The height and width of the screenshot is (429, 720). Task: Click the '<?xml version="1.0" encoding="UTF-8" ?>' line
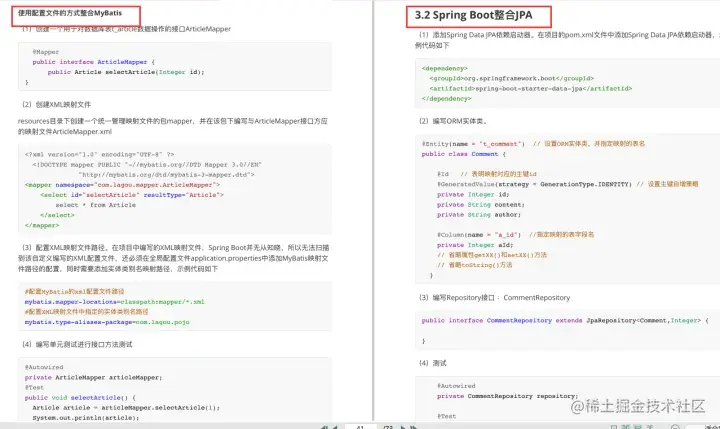coord(100,154)
